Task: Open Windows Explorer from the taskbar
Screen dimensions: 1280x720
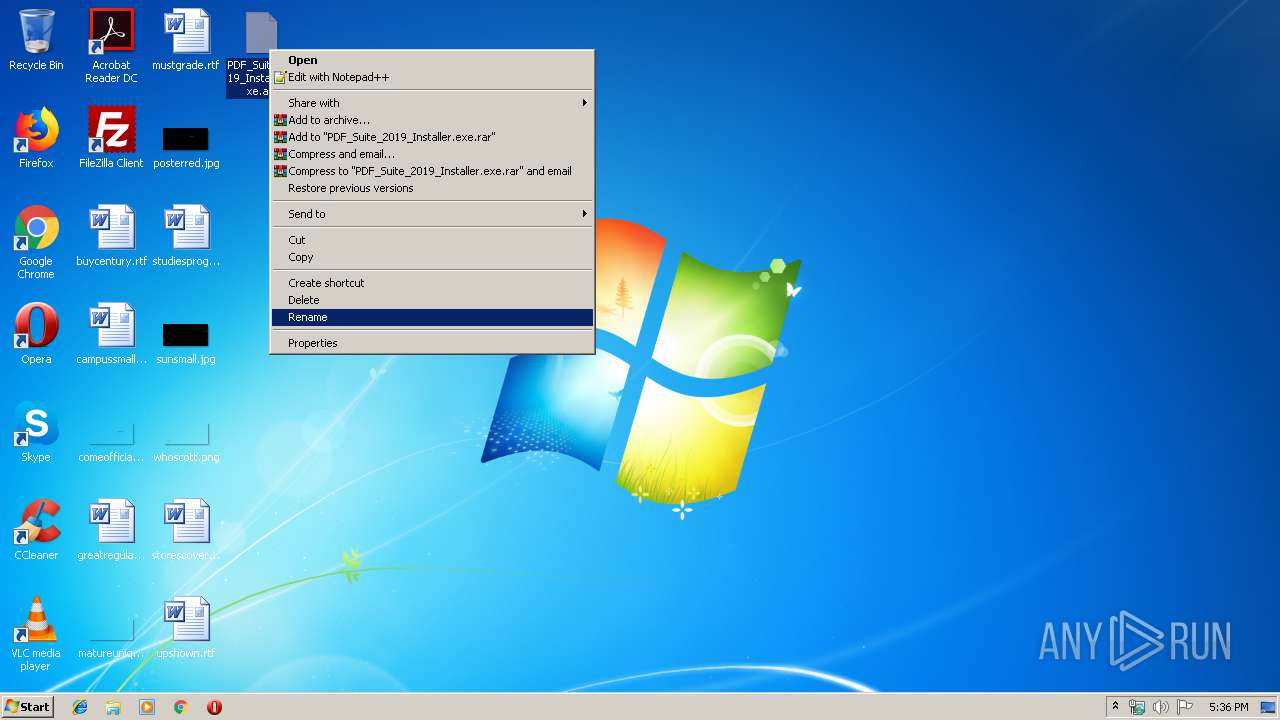Action: [x=113, y=707]
